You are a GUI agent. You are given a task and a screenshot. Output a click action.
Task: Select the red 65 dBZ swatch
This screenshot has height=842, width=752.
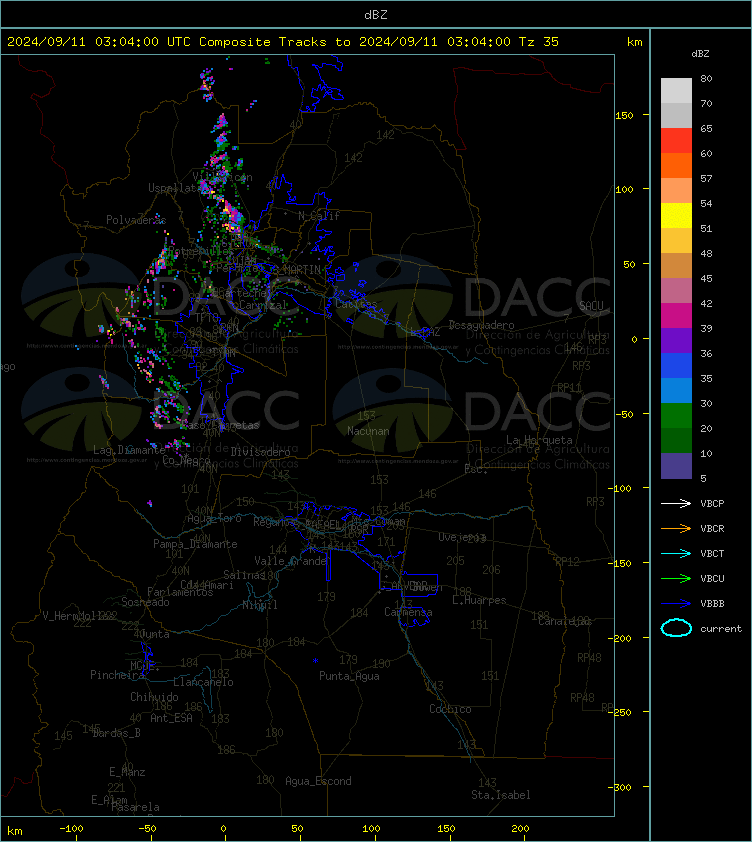tap(676, 140)
